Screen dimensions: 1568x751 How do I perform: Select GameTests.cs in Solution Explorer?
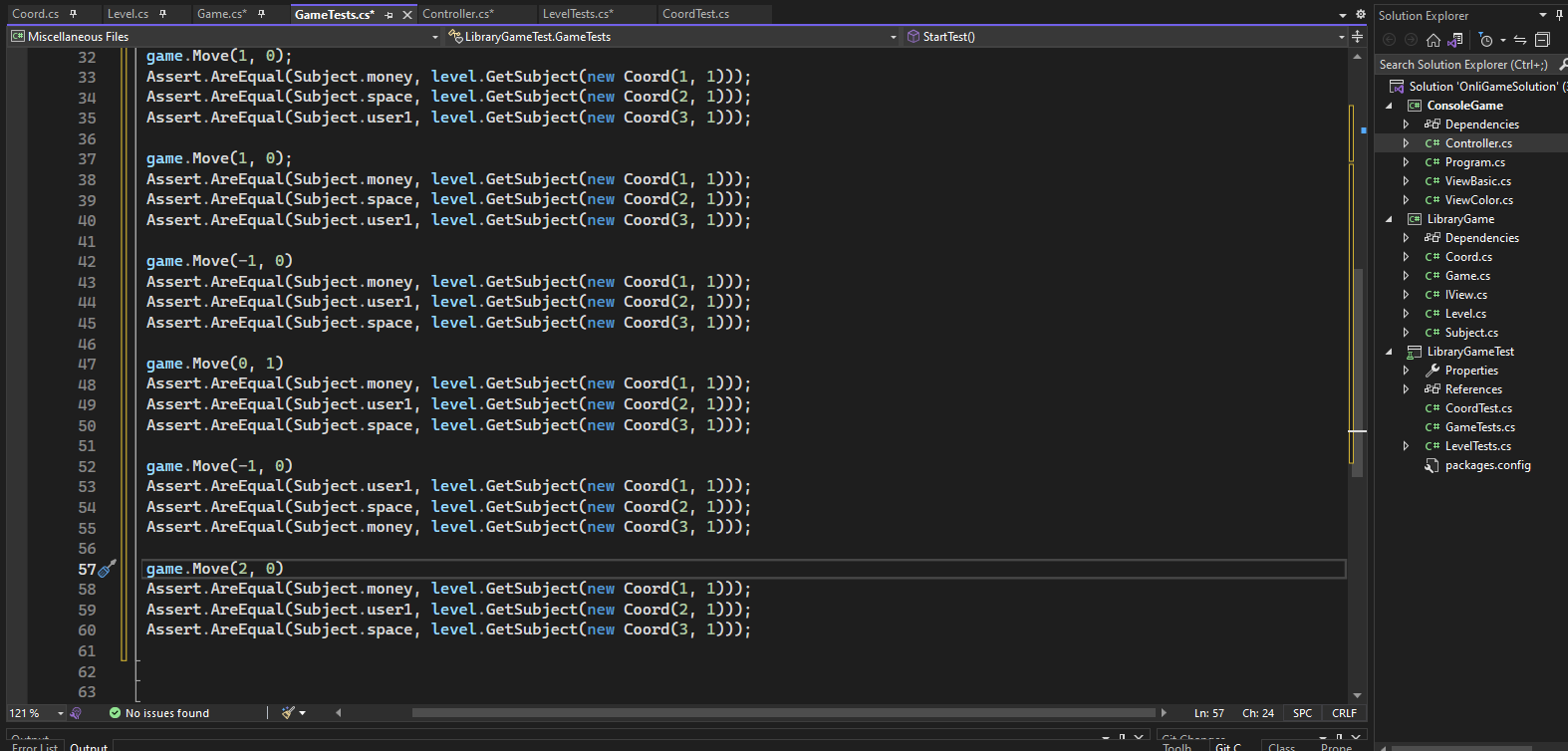pyautogui.click(x=1479, y=427)
